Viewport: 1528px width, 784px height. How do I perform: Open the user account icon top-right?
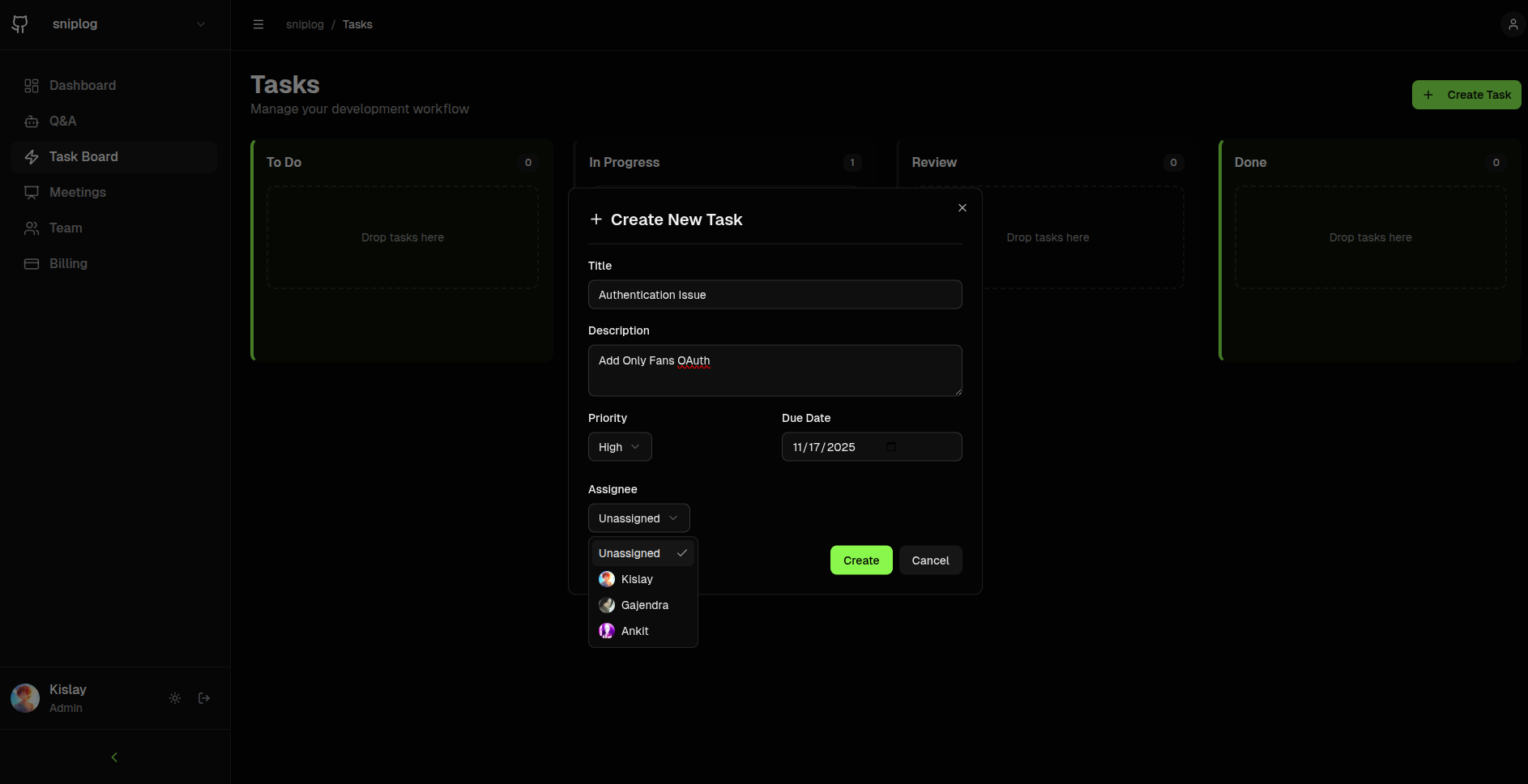pos(1512,23)
